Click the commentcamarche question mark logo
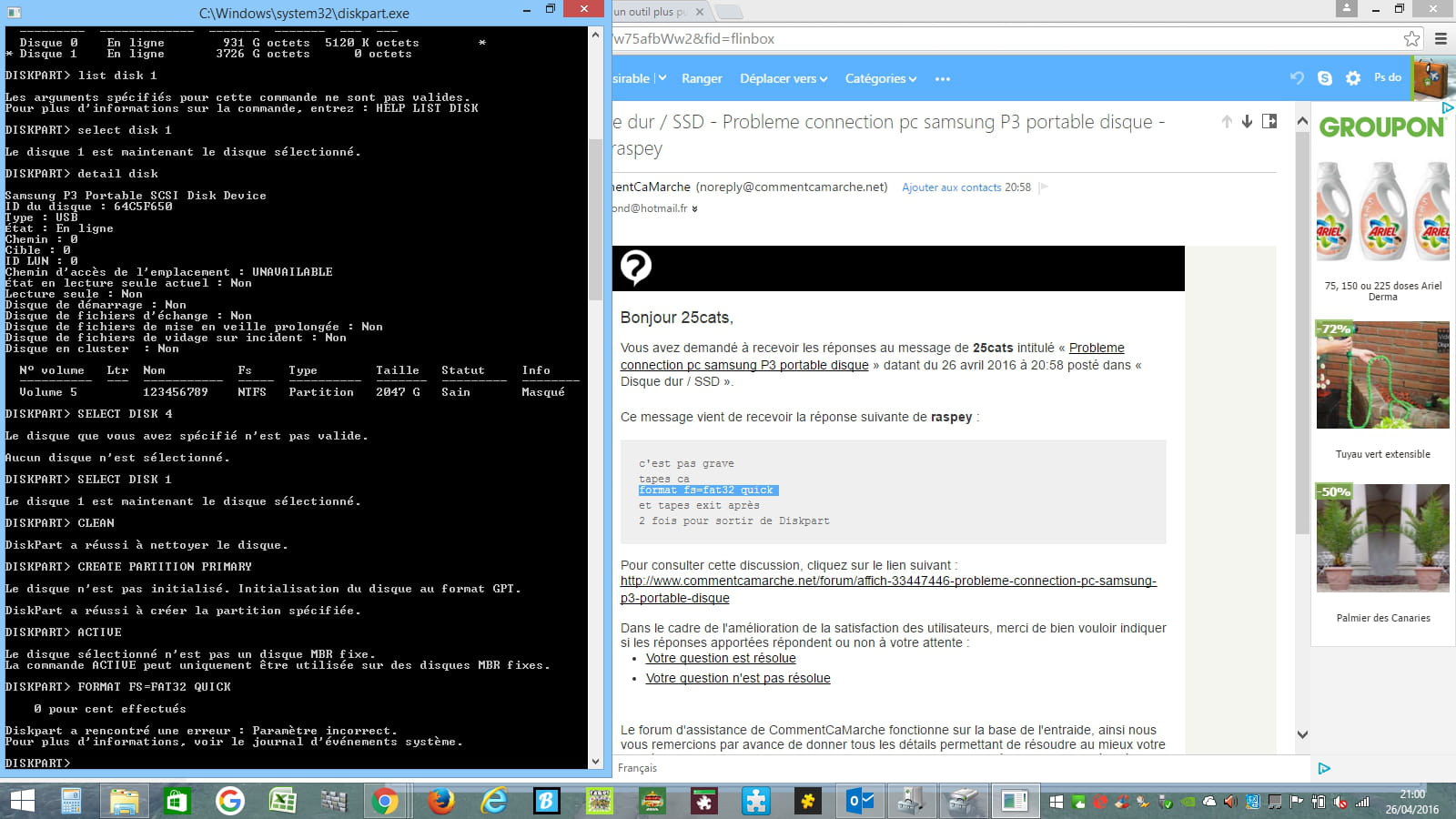The width and height of the screenshot is (1456, 819). click(635, 268)
